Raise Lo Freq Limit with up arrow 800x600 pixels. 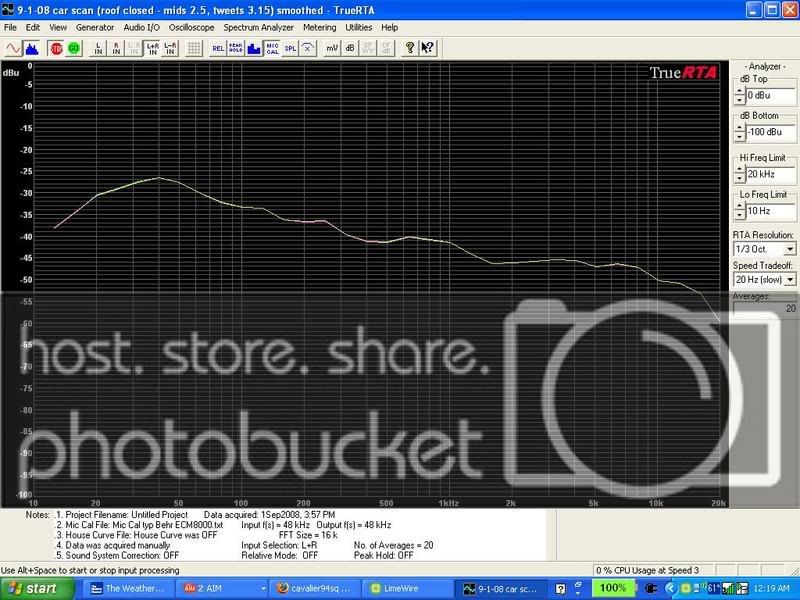click(x=740, y=207)
